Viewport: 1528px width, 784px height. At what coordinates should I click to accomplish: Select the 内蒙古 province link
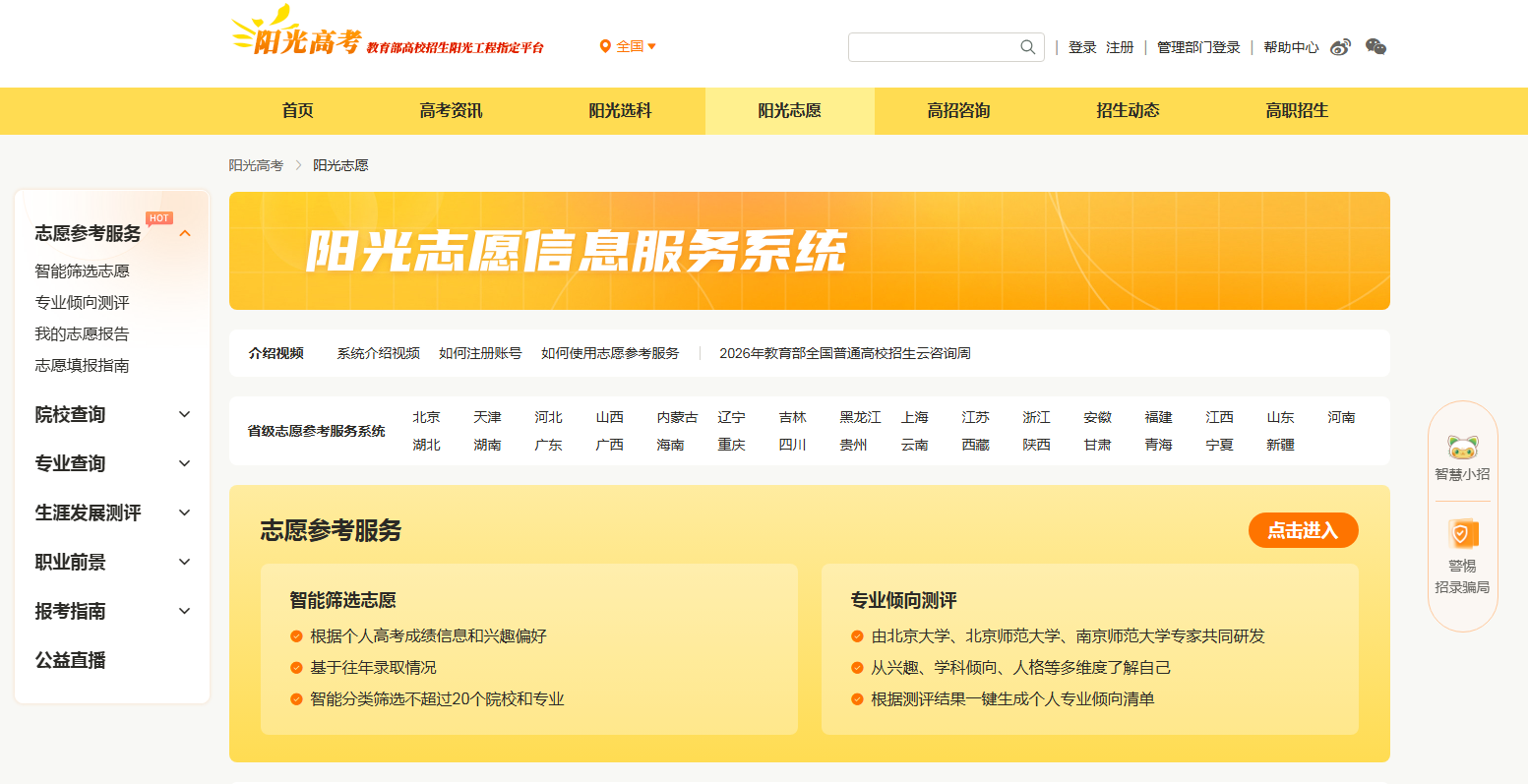(678, 417)
